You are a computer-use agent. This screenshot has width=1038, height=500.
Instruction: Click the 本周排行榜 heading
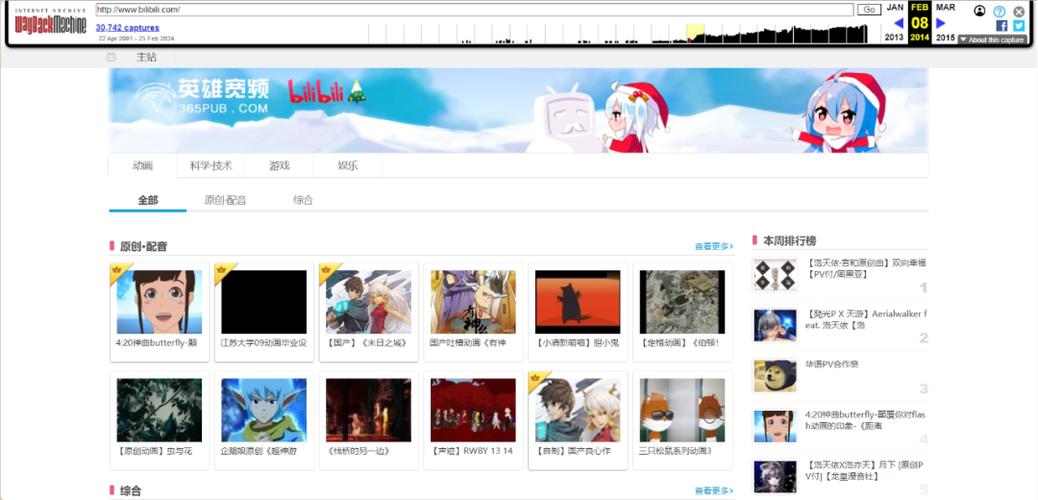790,240
